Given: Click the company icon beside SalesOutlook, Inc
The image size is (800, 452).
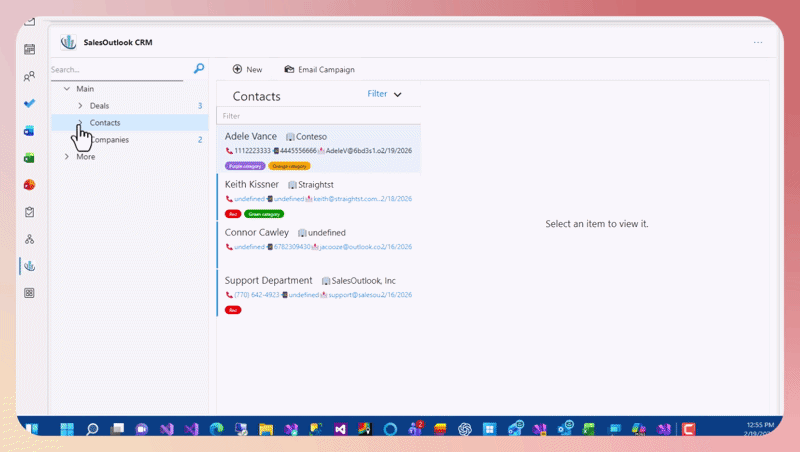Looking at the screenshot, I should tap(326, 281).
